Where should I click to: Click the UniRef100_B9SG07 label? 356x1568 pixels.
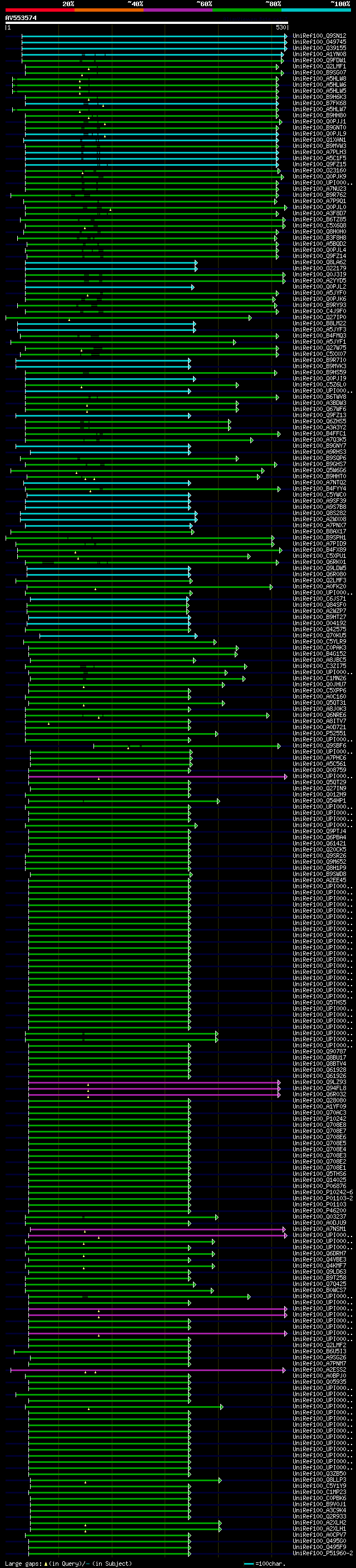click(x=319, y=72)
